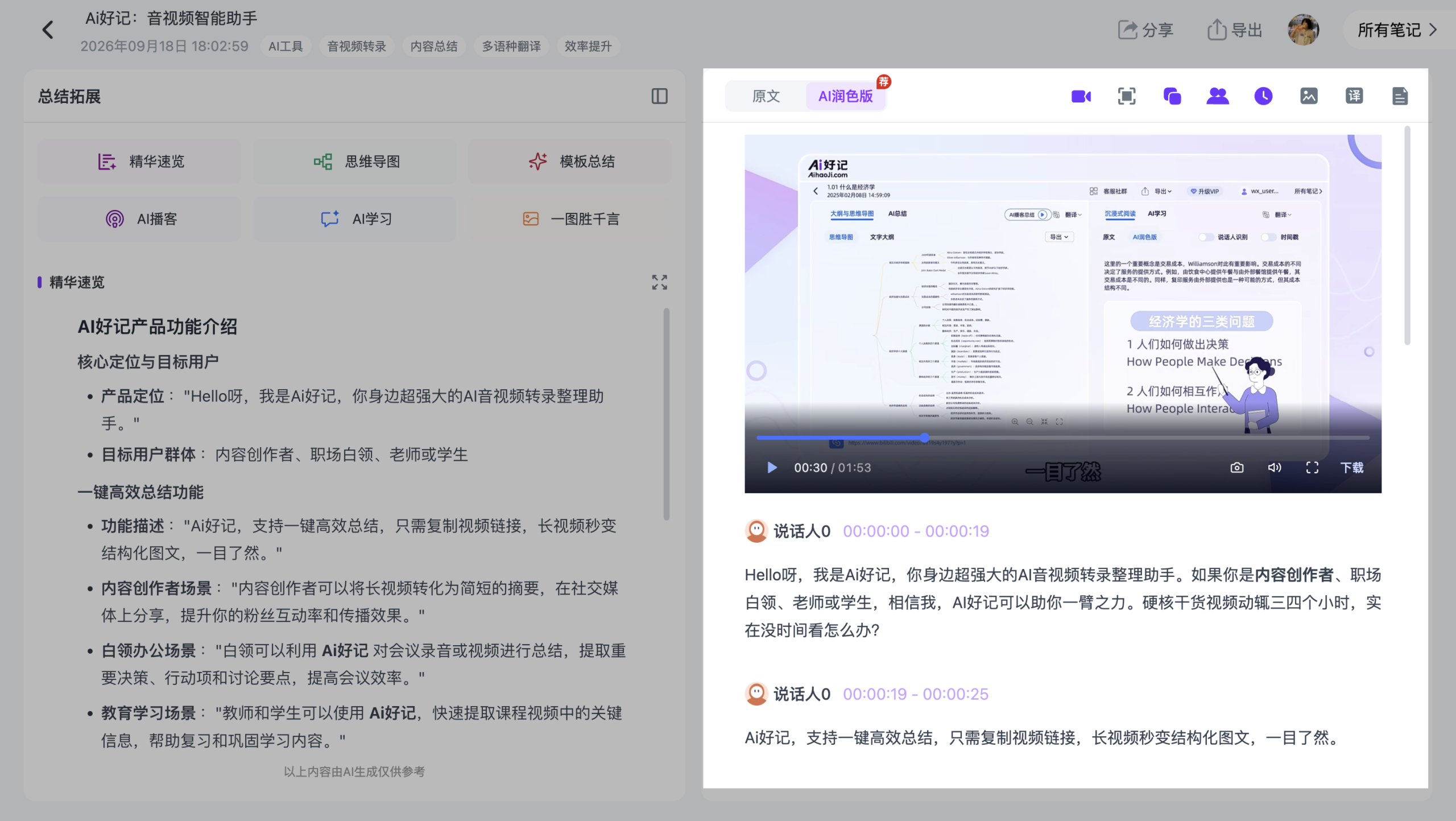Select the AI工具 tag
This screenshot has height=821, width=1456.
click(x=286, y=46)
